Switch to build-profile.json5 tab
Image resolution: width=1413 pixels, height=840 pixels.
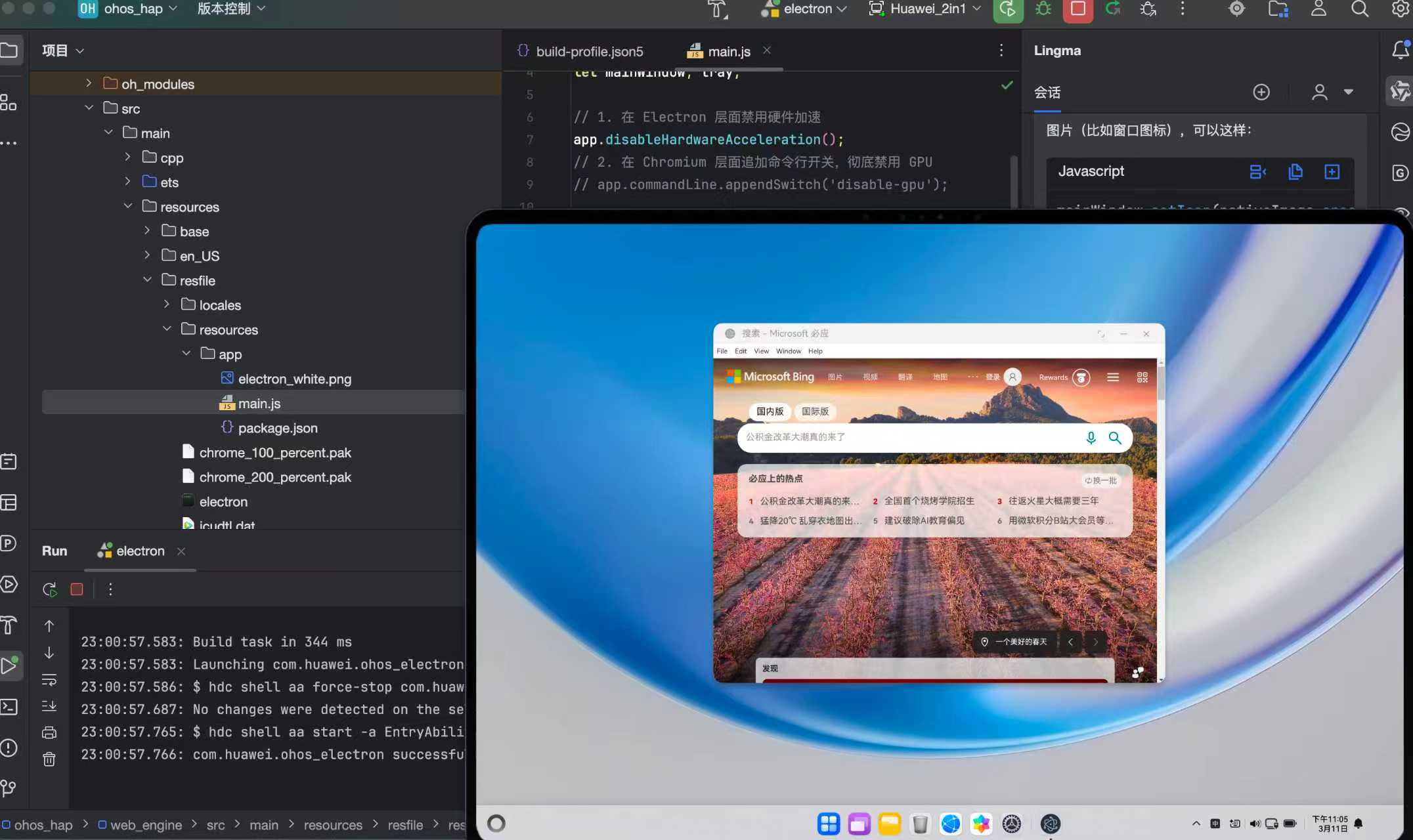[589, 51]
